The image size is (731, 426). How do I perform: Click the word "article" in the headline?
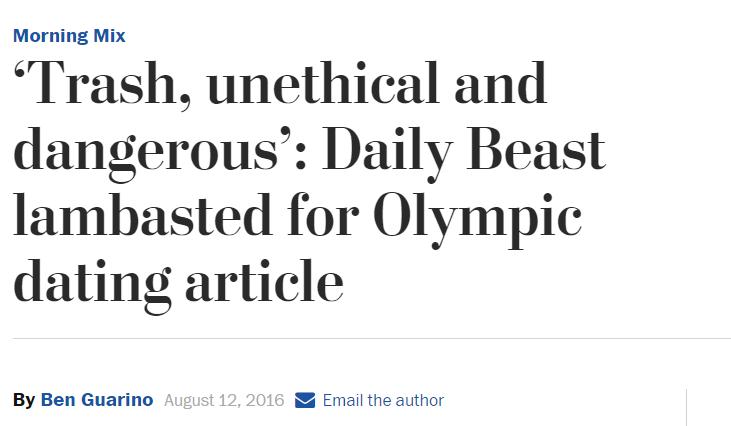(264, 281)
